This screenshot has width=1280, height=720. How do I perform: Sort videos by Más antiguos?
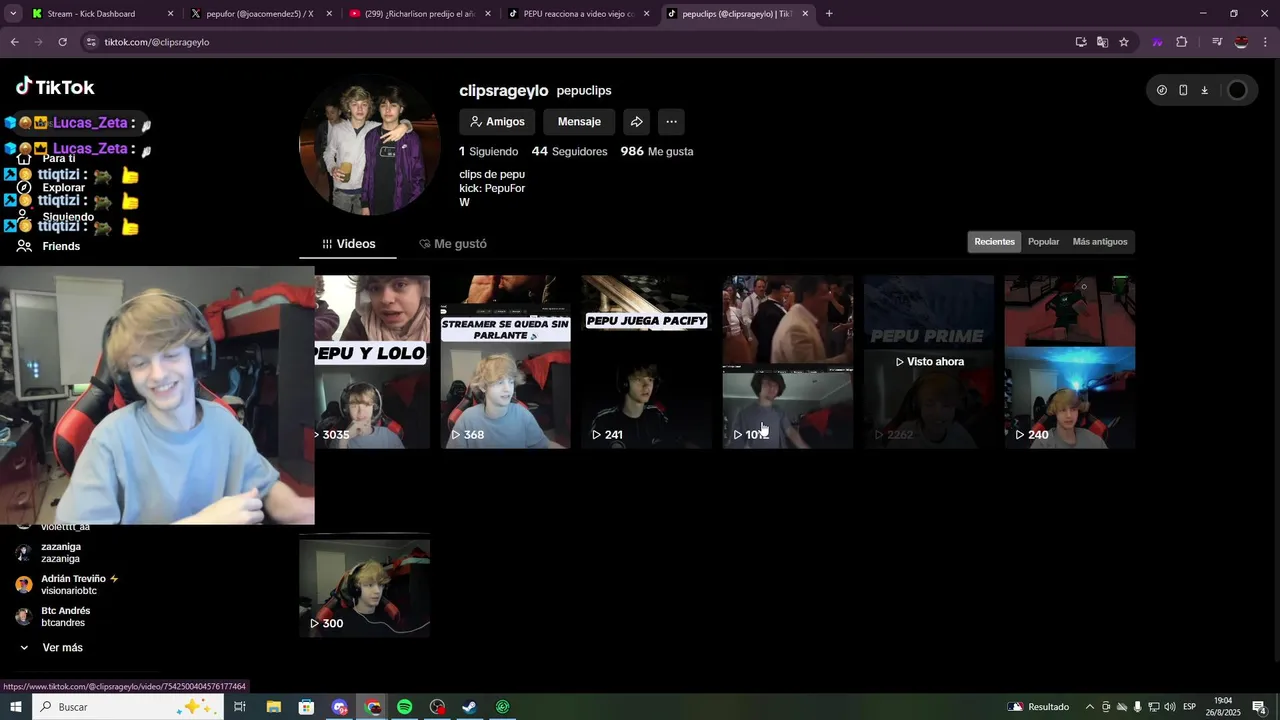coord(1099,242)
